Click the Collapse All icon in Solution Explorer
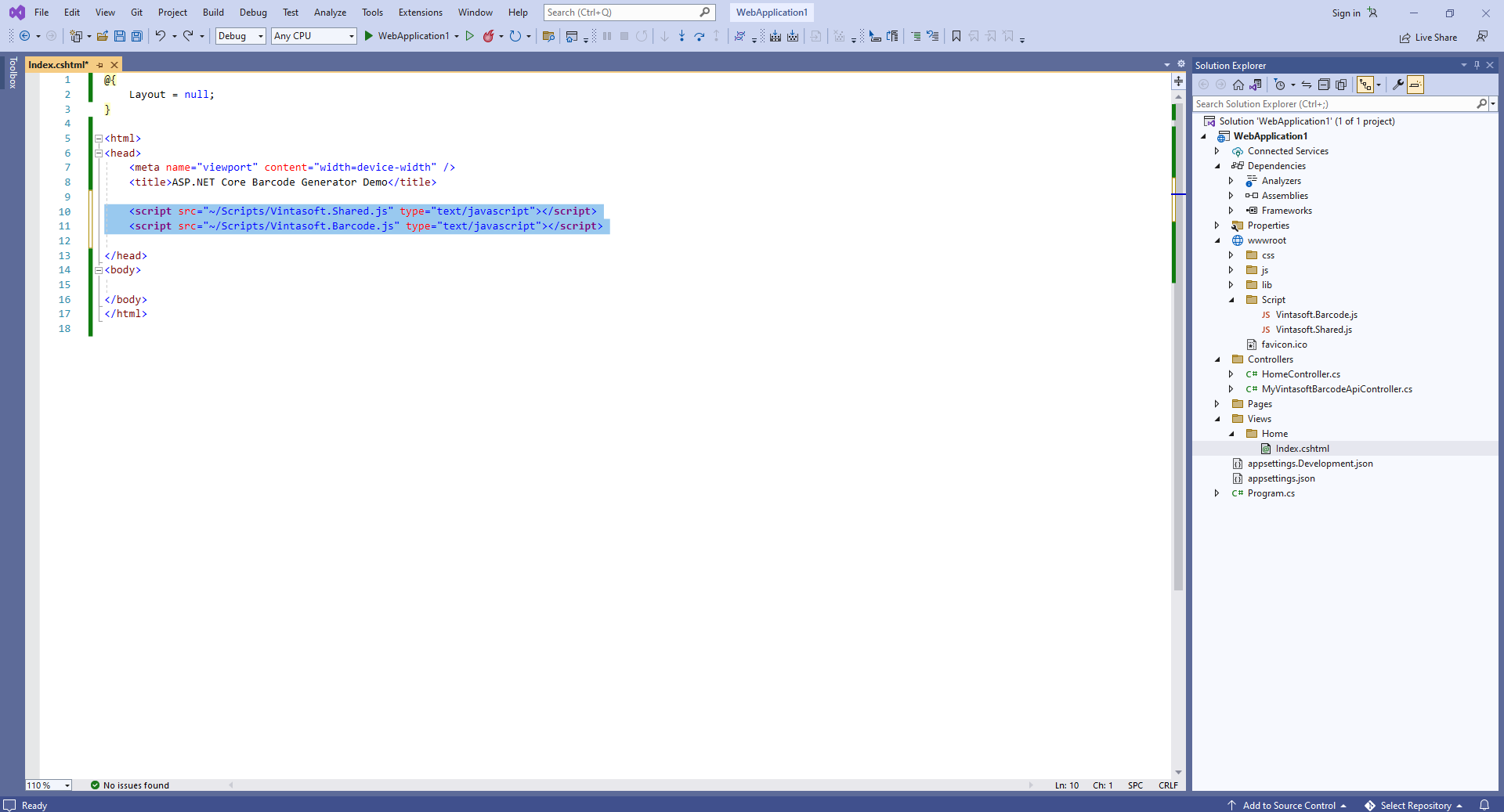This screenshot has height=812, width=1504. [1324, 85]
